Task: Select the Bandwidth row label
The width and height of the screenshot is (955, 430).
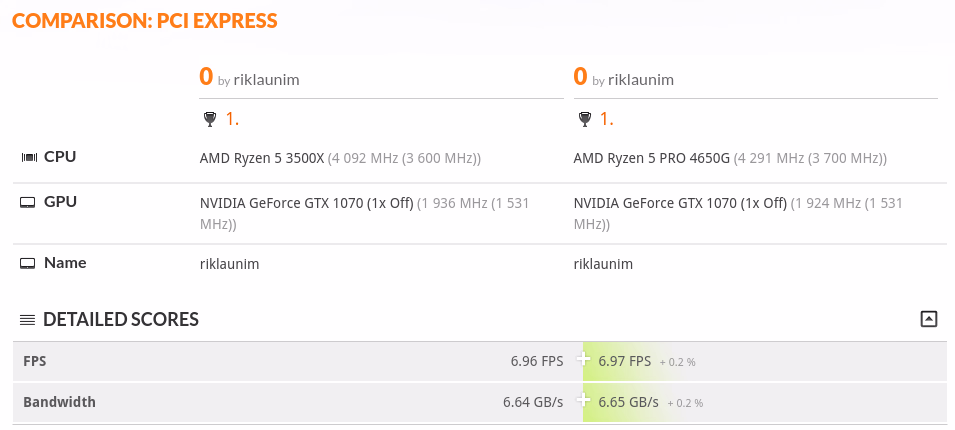Action: (x=59, y=402)
